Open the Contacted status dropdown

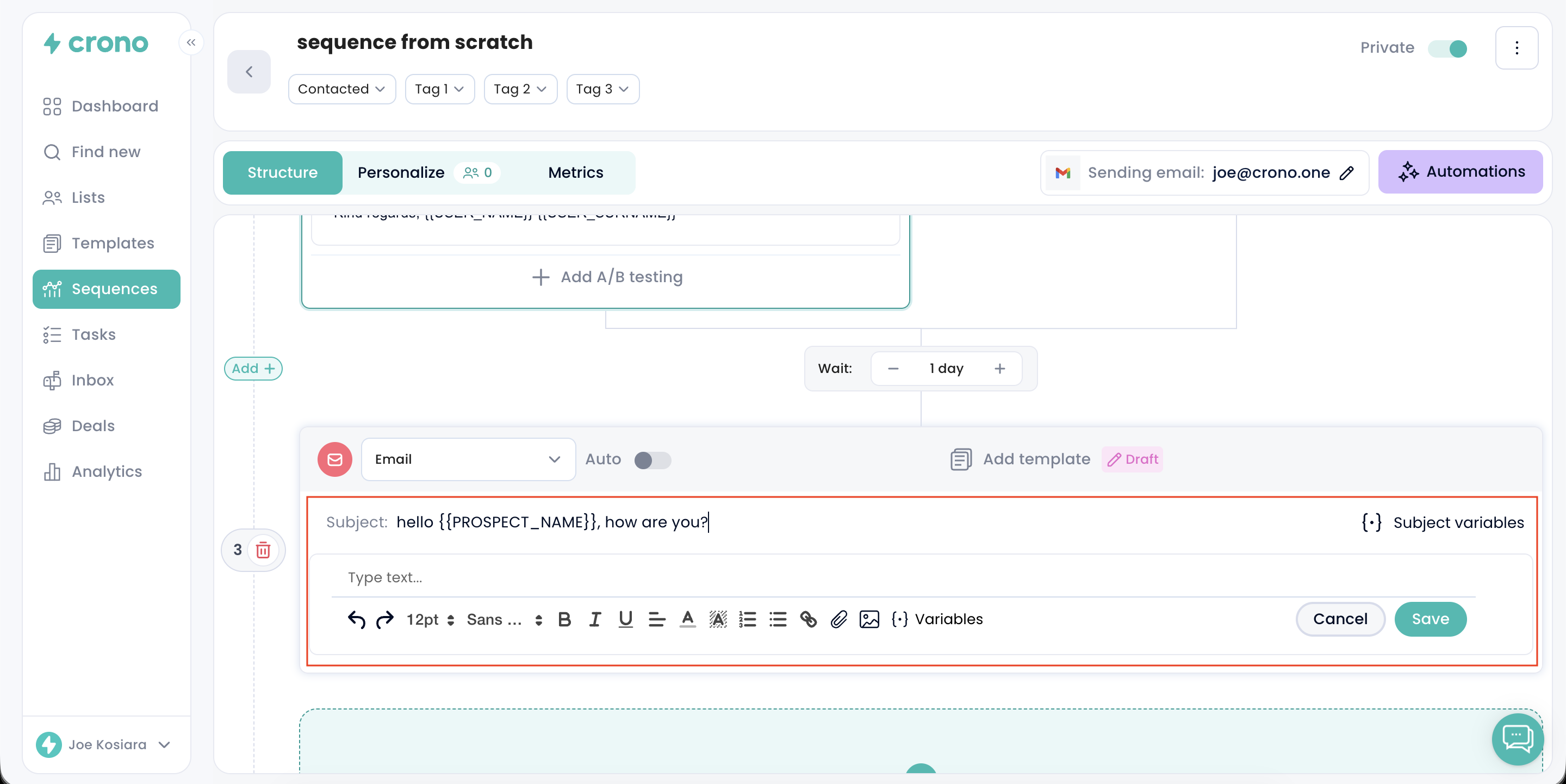tap(341, 89)
